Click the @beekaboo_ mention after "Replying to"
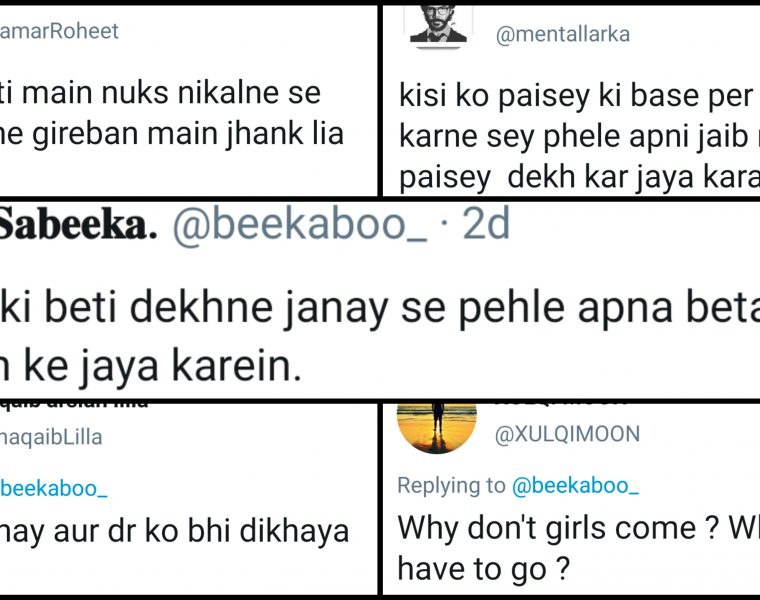 575,486
